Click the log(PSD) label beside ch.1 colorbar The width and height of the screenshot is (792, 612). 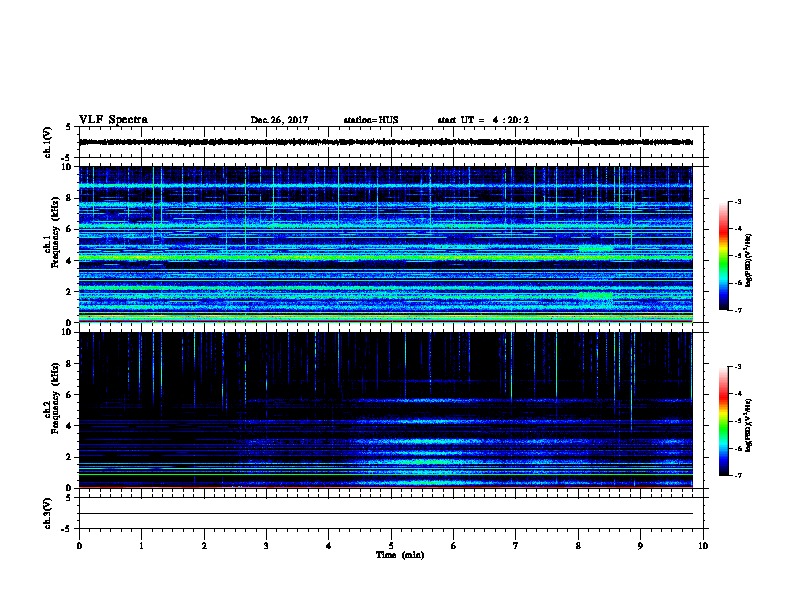749,260
